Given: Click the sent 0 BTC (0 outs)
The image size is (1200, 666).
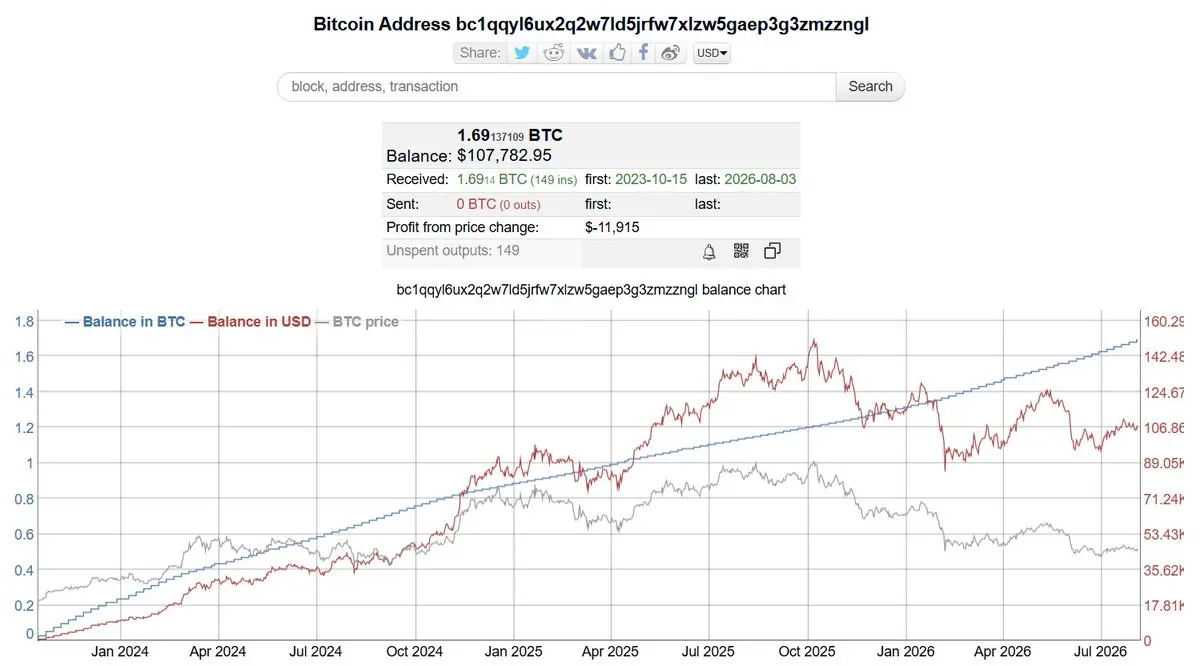Looking at the screenshot, I should [x=498, y=204].
